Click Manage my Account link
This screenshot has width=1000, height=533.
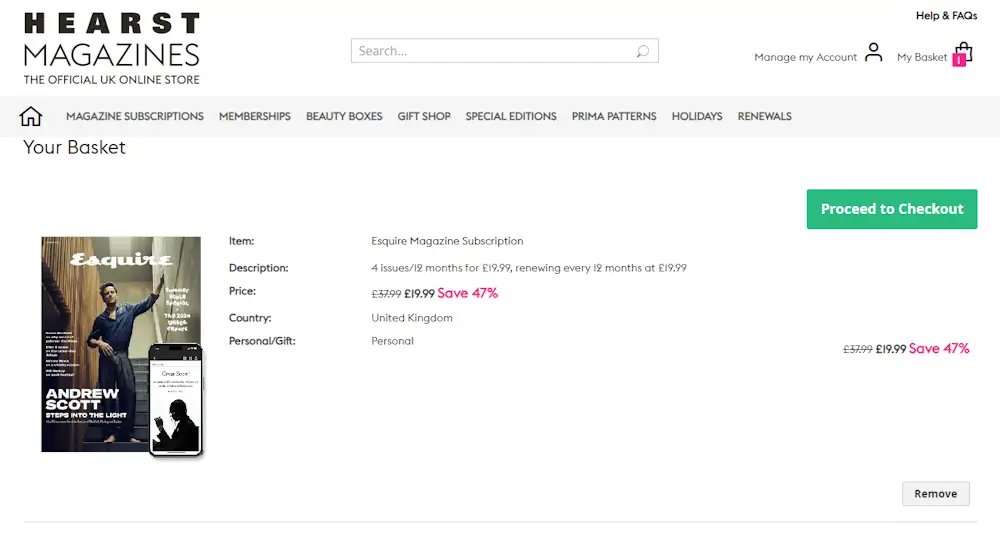(805, 57)
